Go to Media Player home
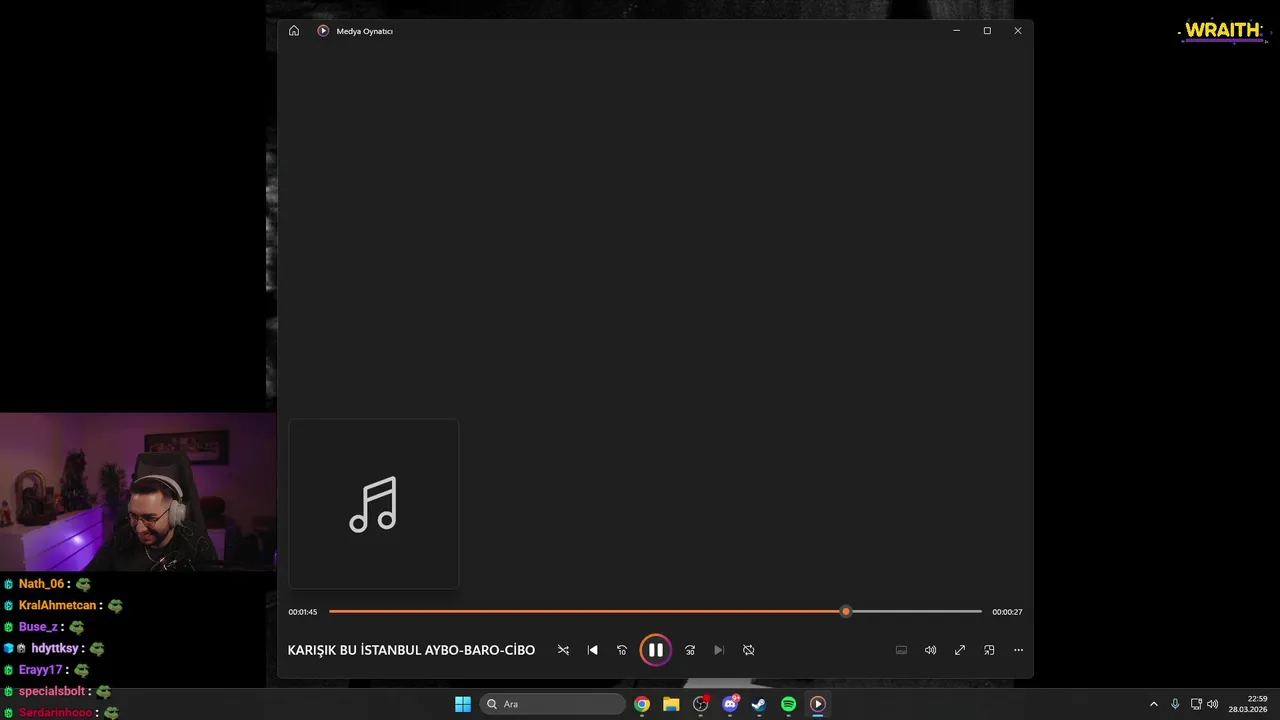Viewport: 1280px width, 720px height. pyautogui.click(x=294, y=31)
